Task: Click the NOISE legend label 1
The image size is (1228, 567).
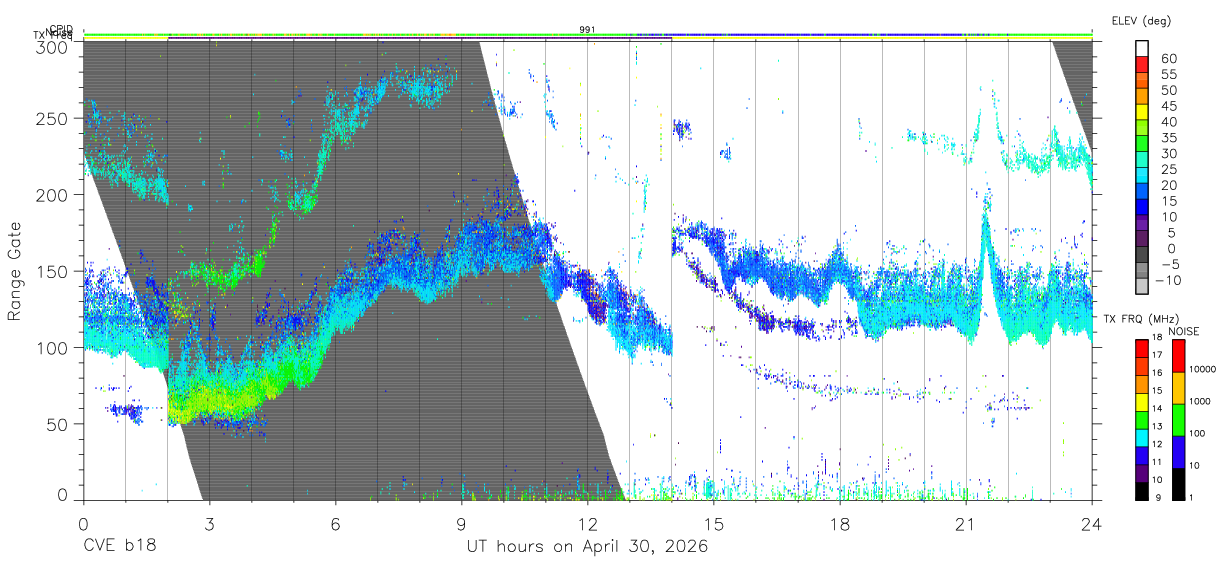Action: 1190,497
